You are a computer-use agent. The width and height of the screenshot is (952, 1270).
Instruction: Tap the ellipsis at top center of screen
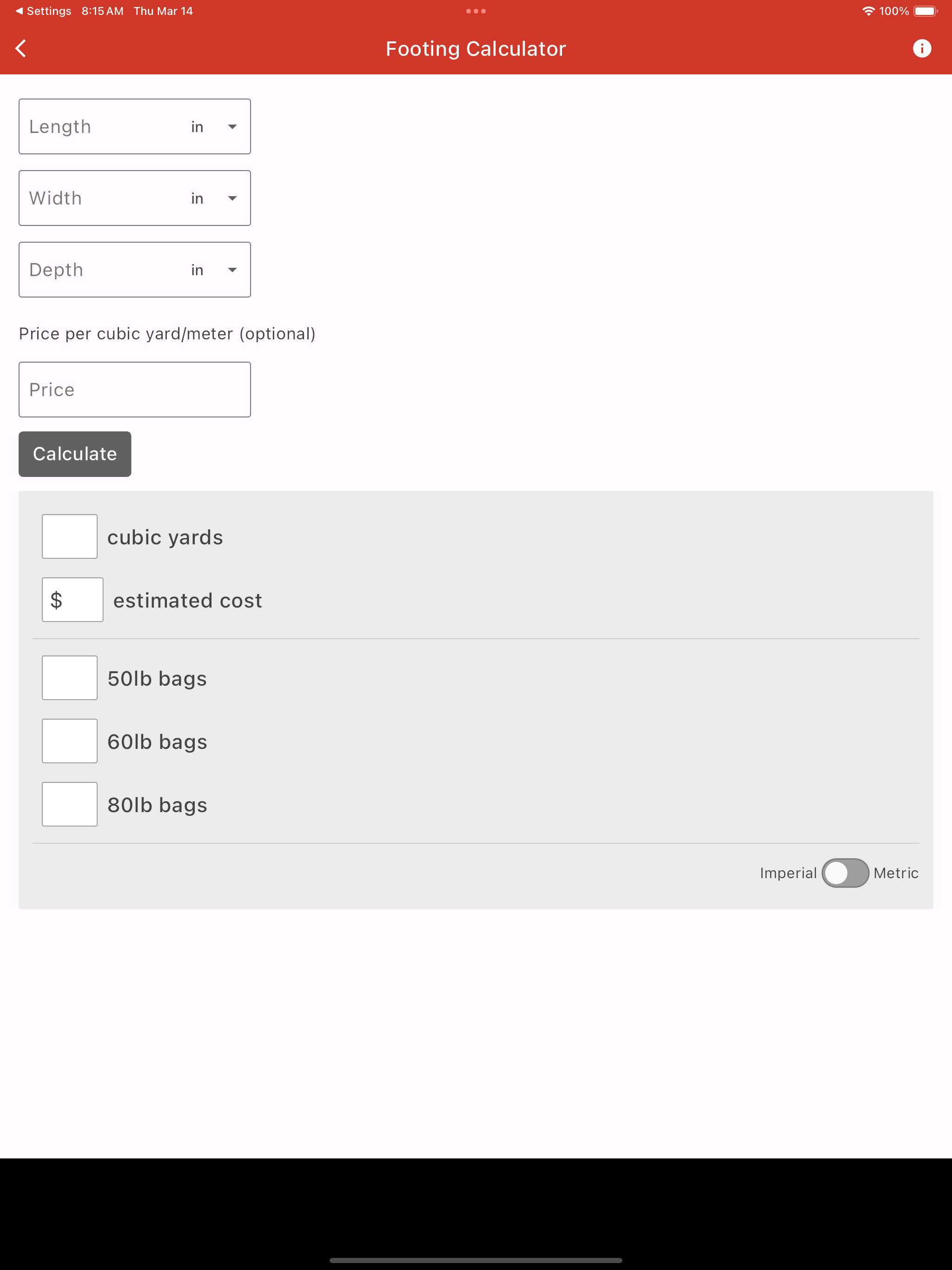point(476,10)
